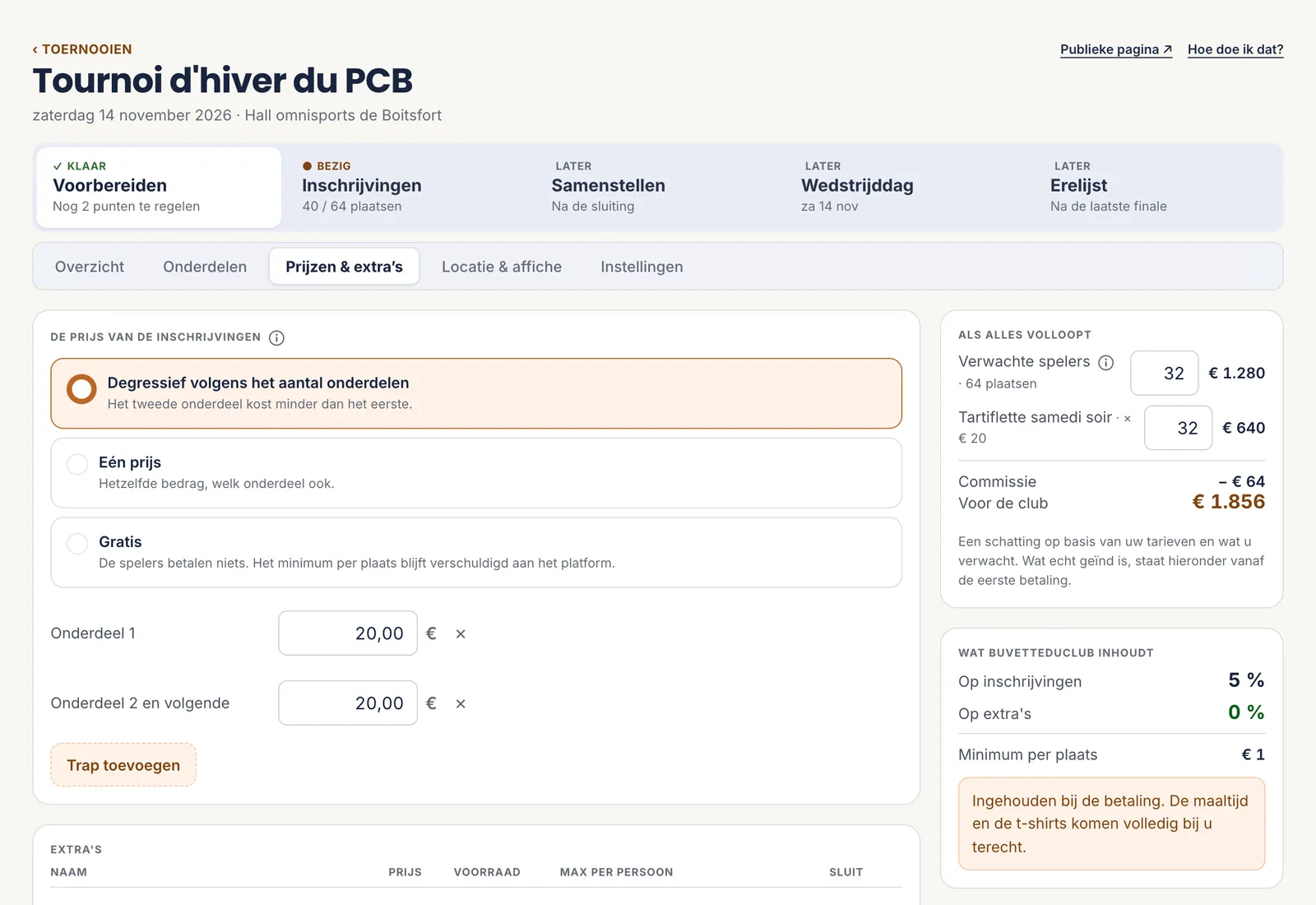Viewport: 1316px width, 905px height.
Task: Edit the 'Onderdeel 2 en volgende' price field
Action: click(348, 703)
